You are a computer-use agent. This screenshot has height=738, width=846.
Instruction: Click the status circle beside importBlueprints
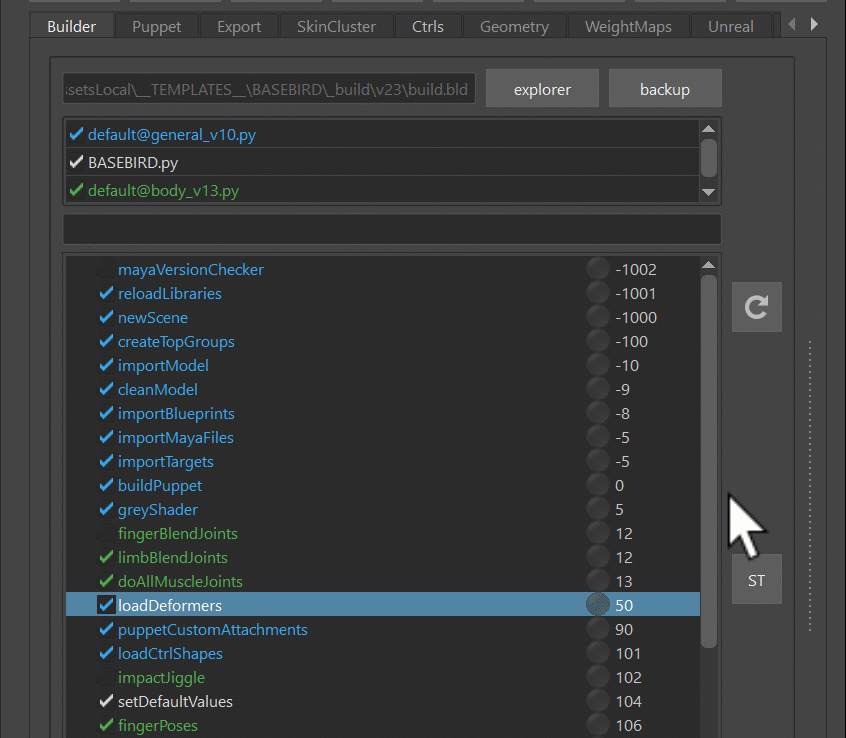click(x=598, y=413)
